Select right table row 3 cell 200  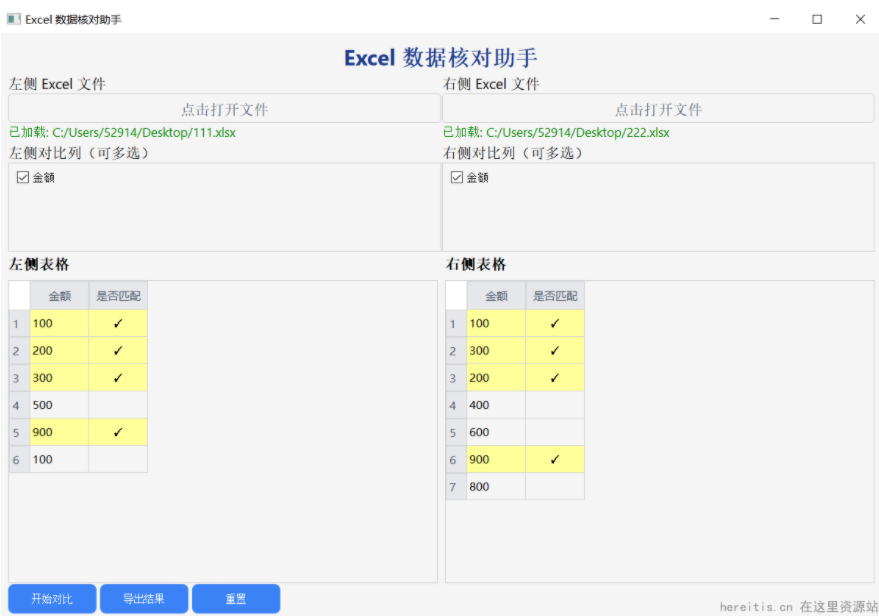tap(496, 378)
